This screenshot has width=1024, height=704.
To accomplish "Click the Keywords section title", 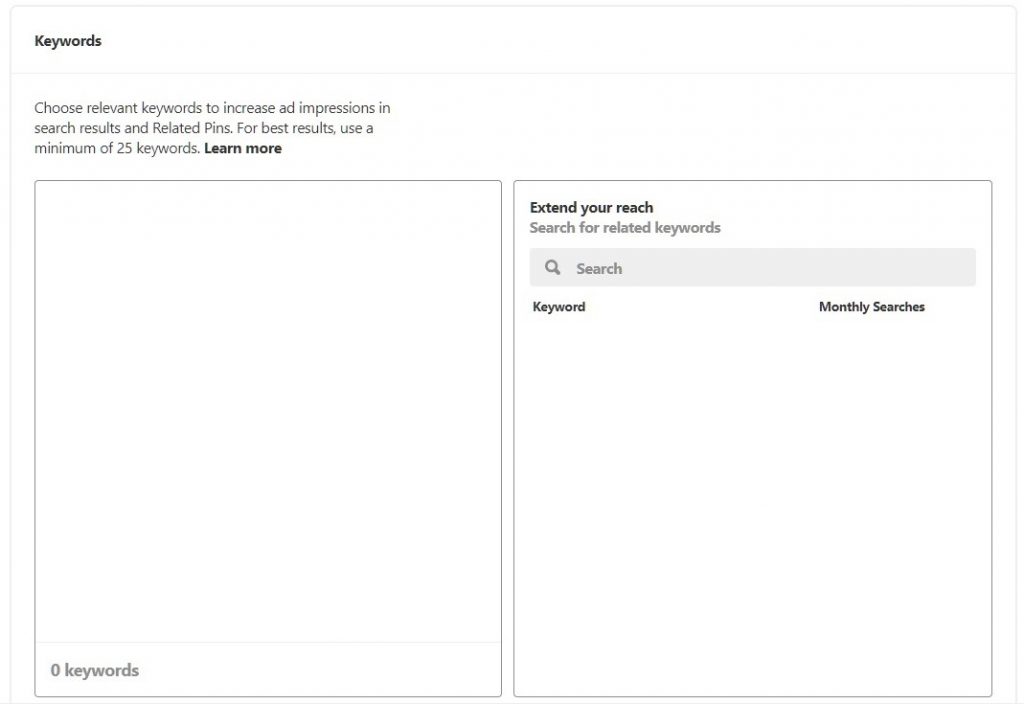I will click(68, 41).
